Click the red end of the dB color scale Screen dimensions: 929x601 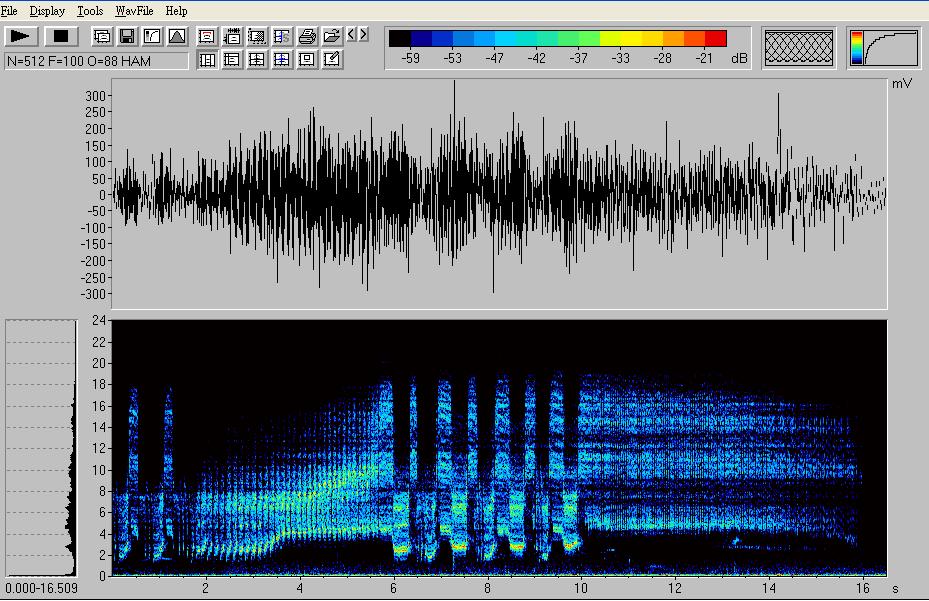pyautogui.click(x=715, y=39)
